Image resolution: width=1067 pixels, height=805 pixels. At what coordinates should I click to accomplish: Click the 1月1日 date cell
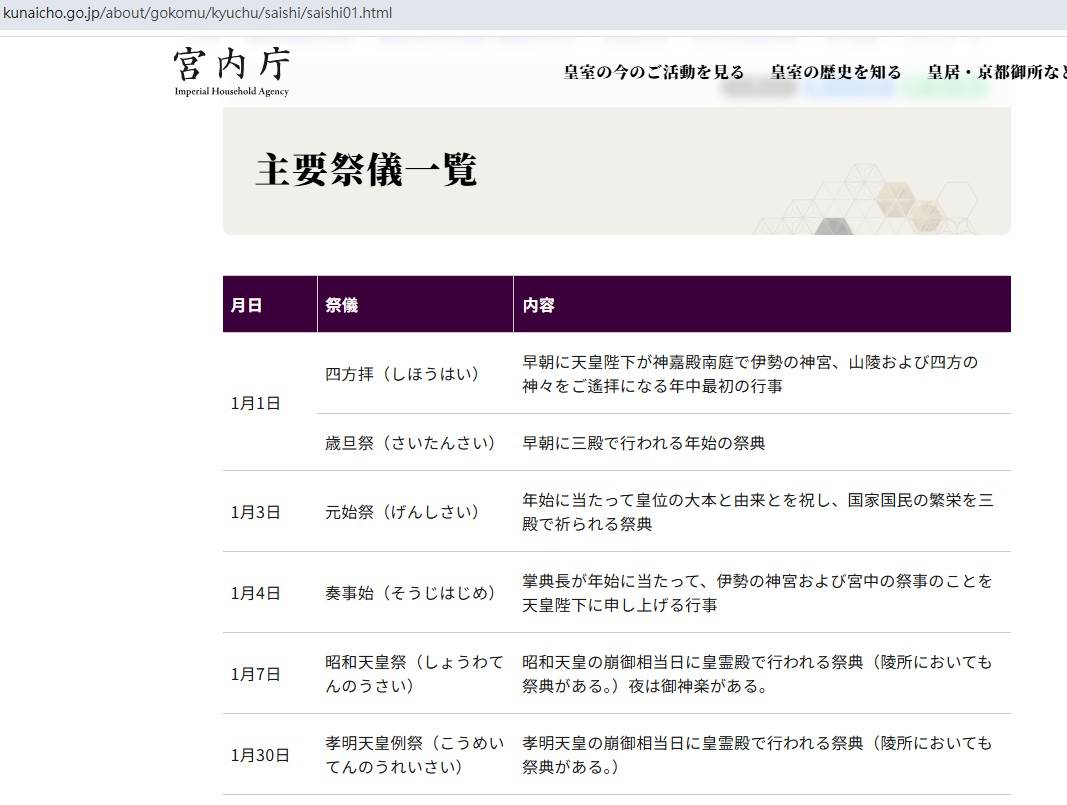point(255,403)
